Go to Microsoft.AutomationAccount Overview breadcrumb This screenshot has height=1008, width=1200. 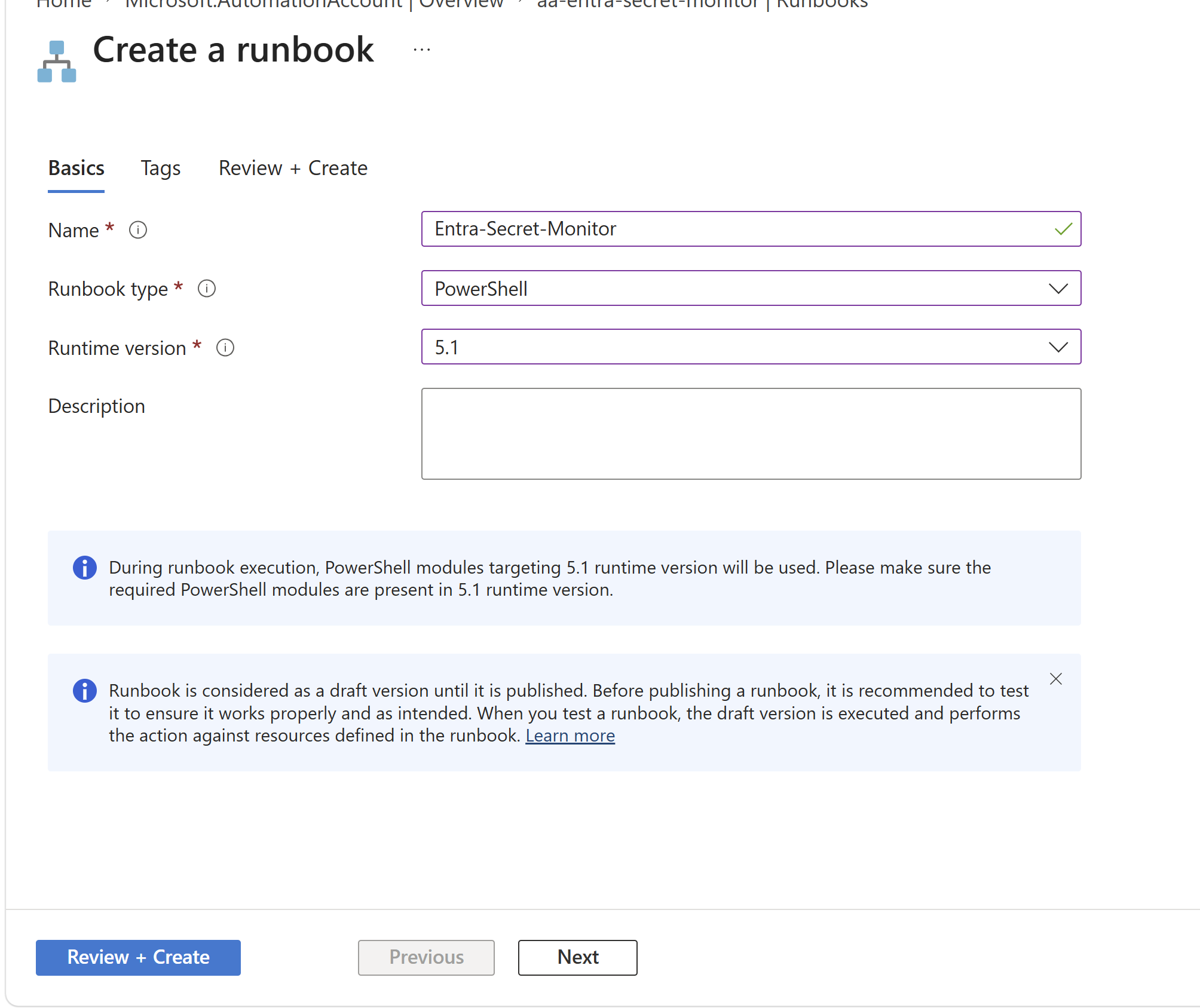314,4
